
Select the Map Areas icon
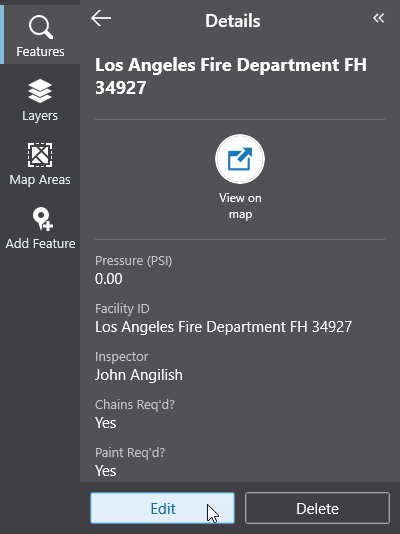[x=40, y=155]
